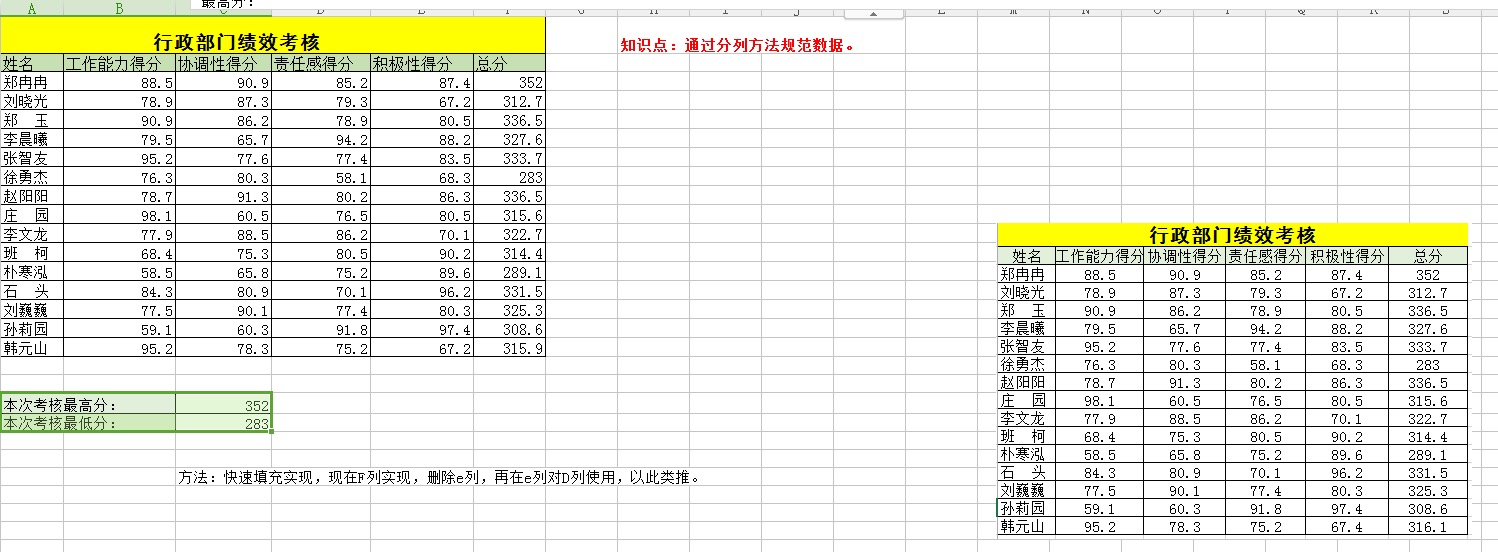Select name 孙莉园 in the right table

pos(1026,508)
